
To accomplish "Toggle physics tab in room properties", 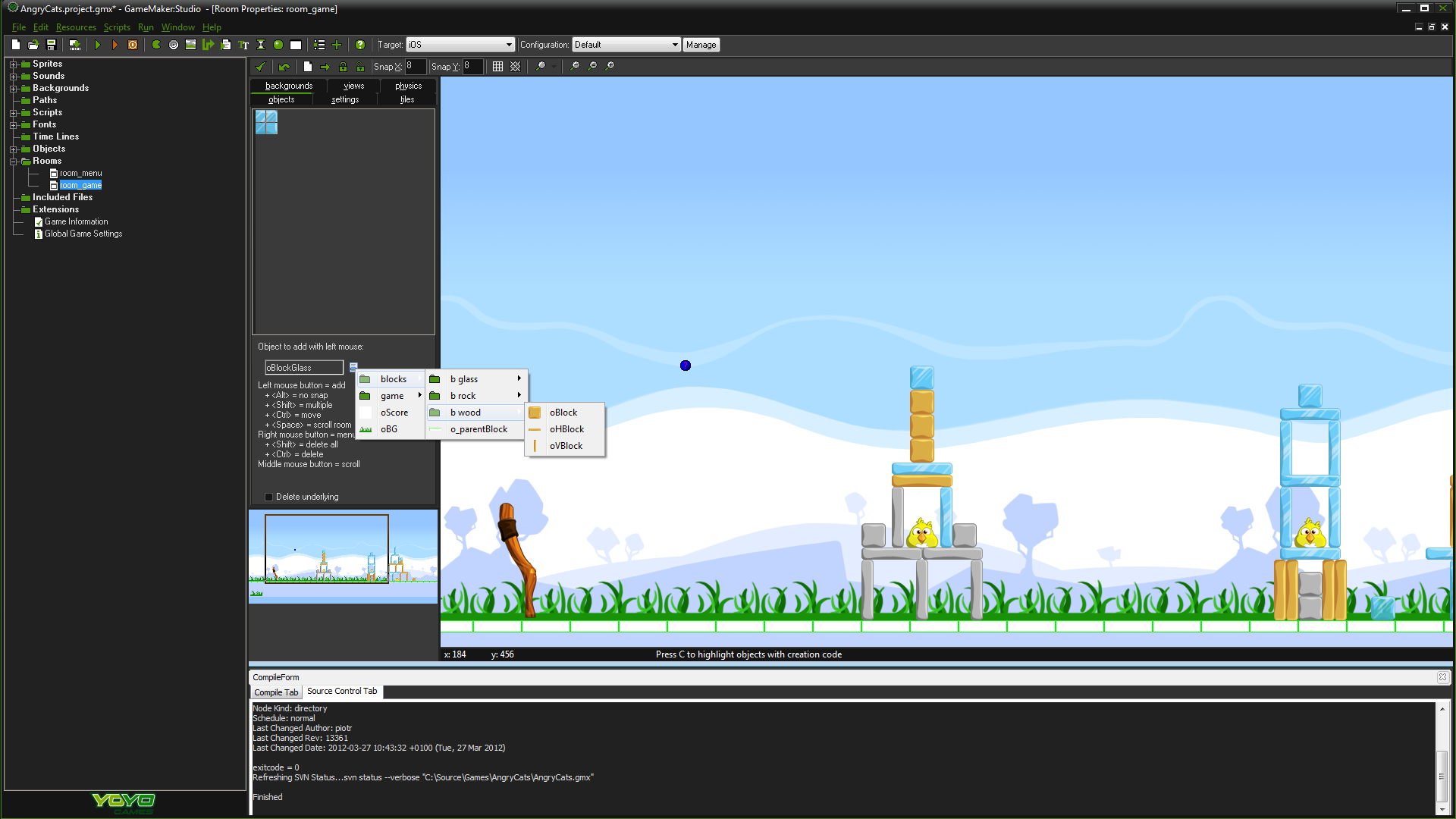I will pyautogui.click(x=407, y=85).
